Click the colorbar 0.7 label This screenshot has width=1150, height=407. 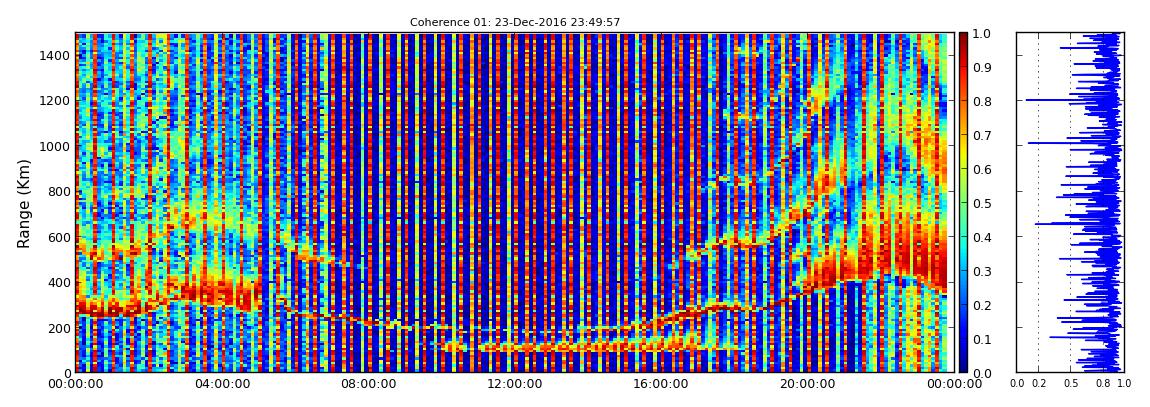tap(982, 136)
